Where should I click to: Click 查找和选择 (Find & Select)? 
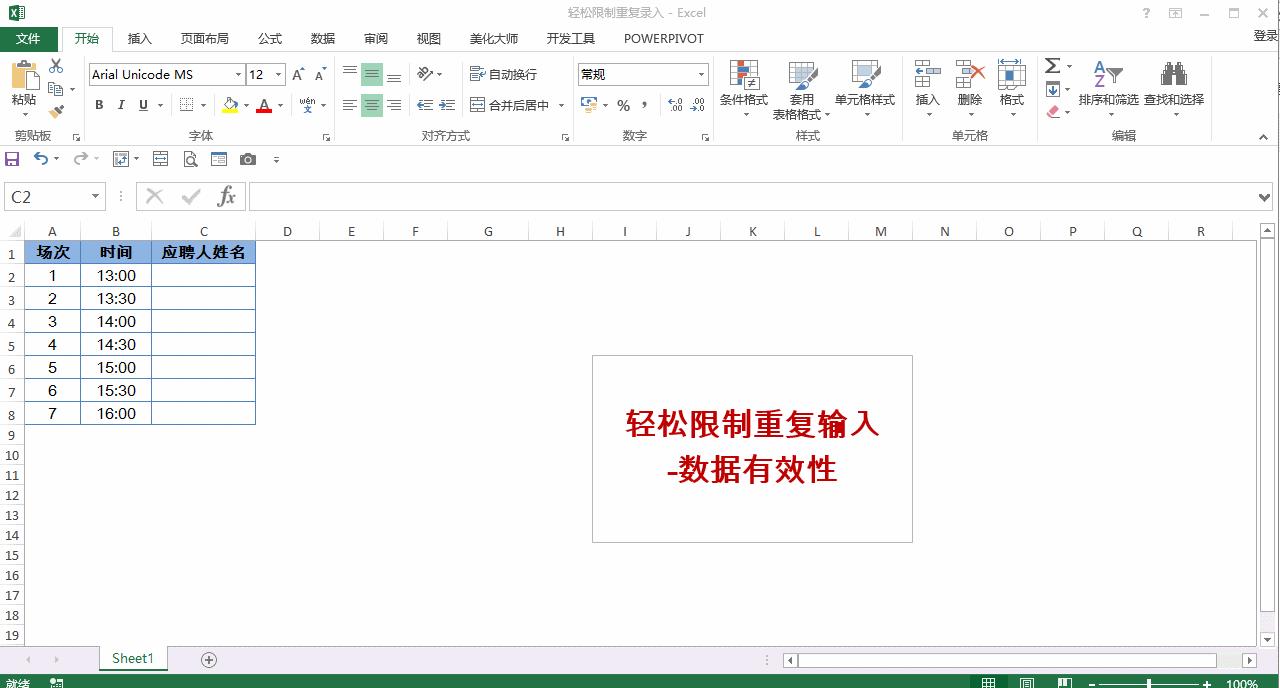[1172, 88]
